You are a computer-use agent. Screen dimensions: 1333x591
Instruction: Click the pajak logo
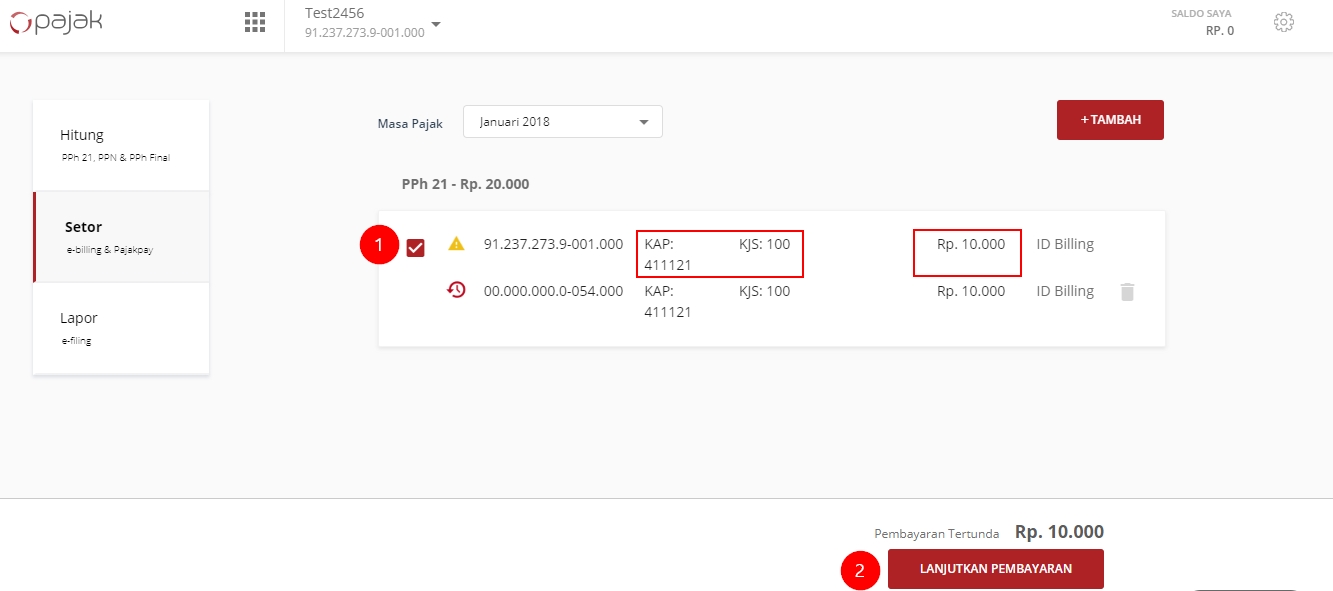coord(56,22)
